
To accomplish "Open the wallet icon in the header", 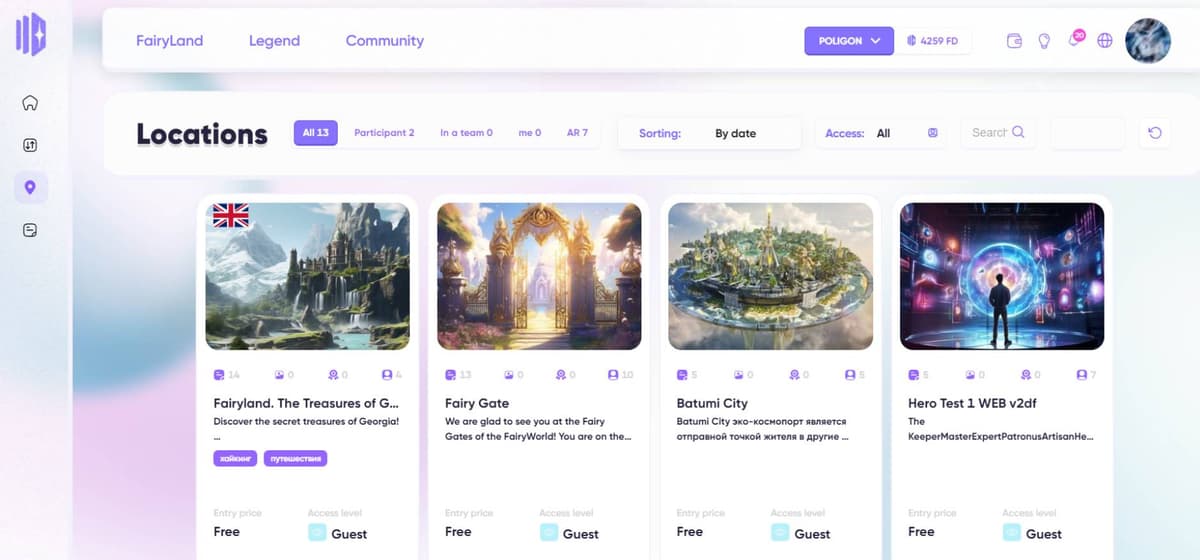I will point(1014,41).
